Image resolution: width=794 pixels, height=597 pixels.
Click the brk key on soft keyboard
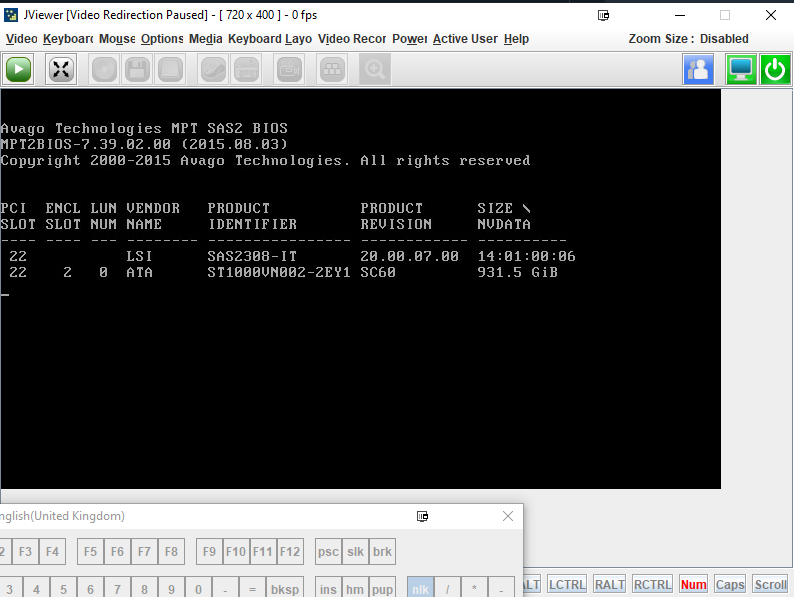pyautogui.click(x=382, y=551)
